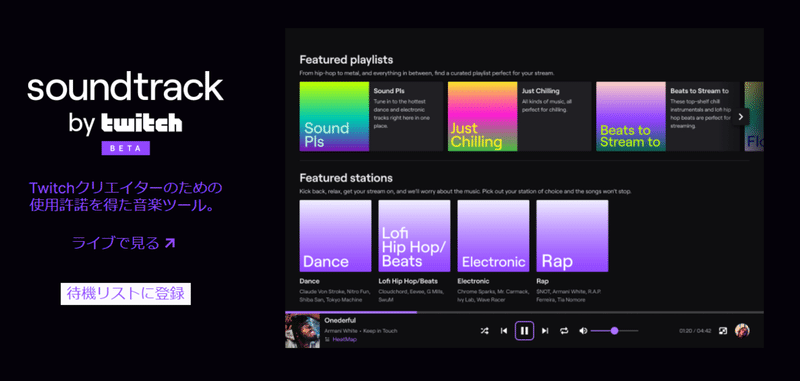Click the 待機リストに登録 waitlist button
This screenshot has width=800, height=381.
(x=126, y=294)
